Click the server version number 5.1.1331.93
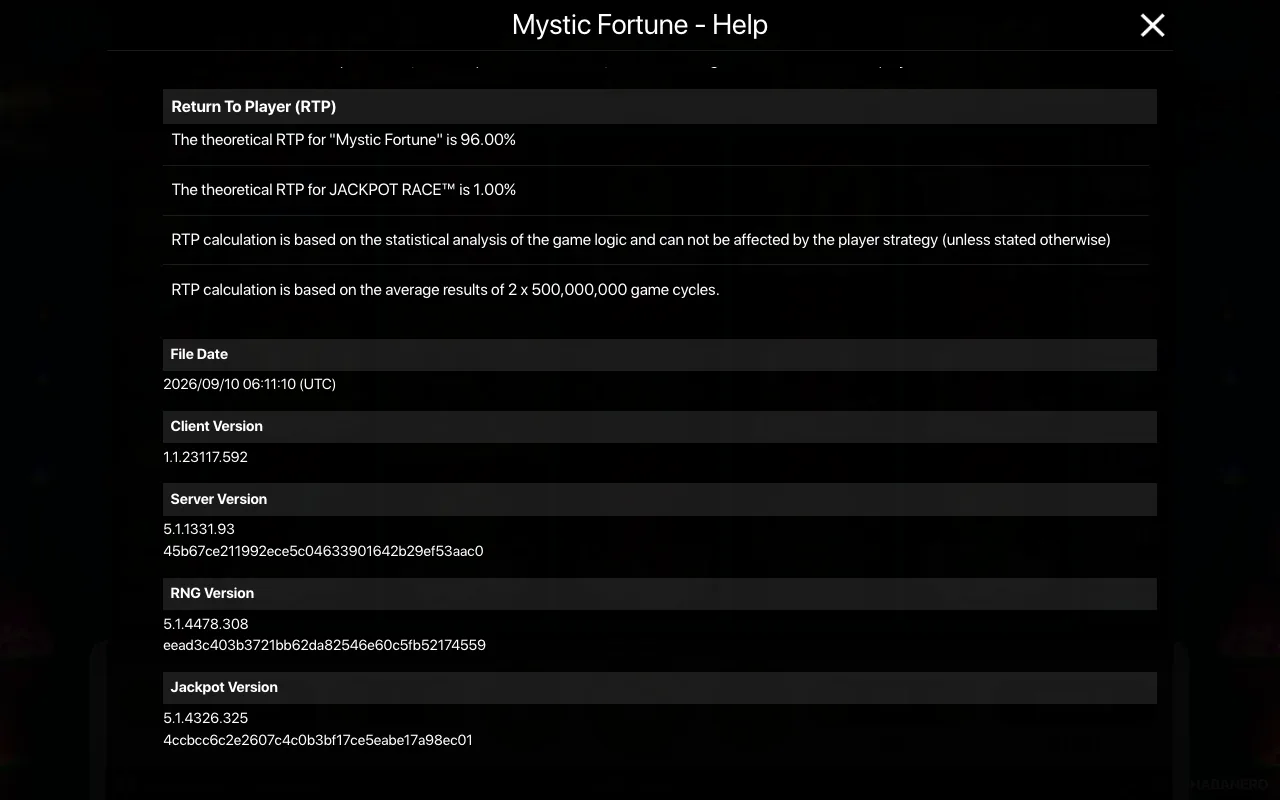 pos(199,529)
